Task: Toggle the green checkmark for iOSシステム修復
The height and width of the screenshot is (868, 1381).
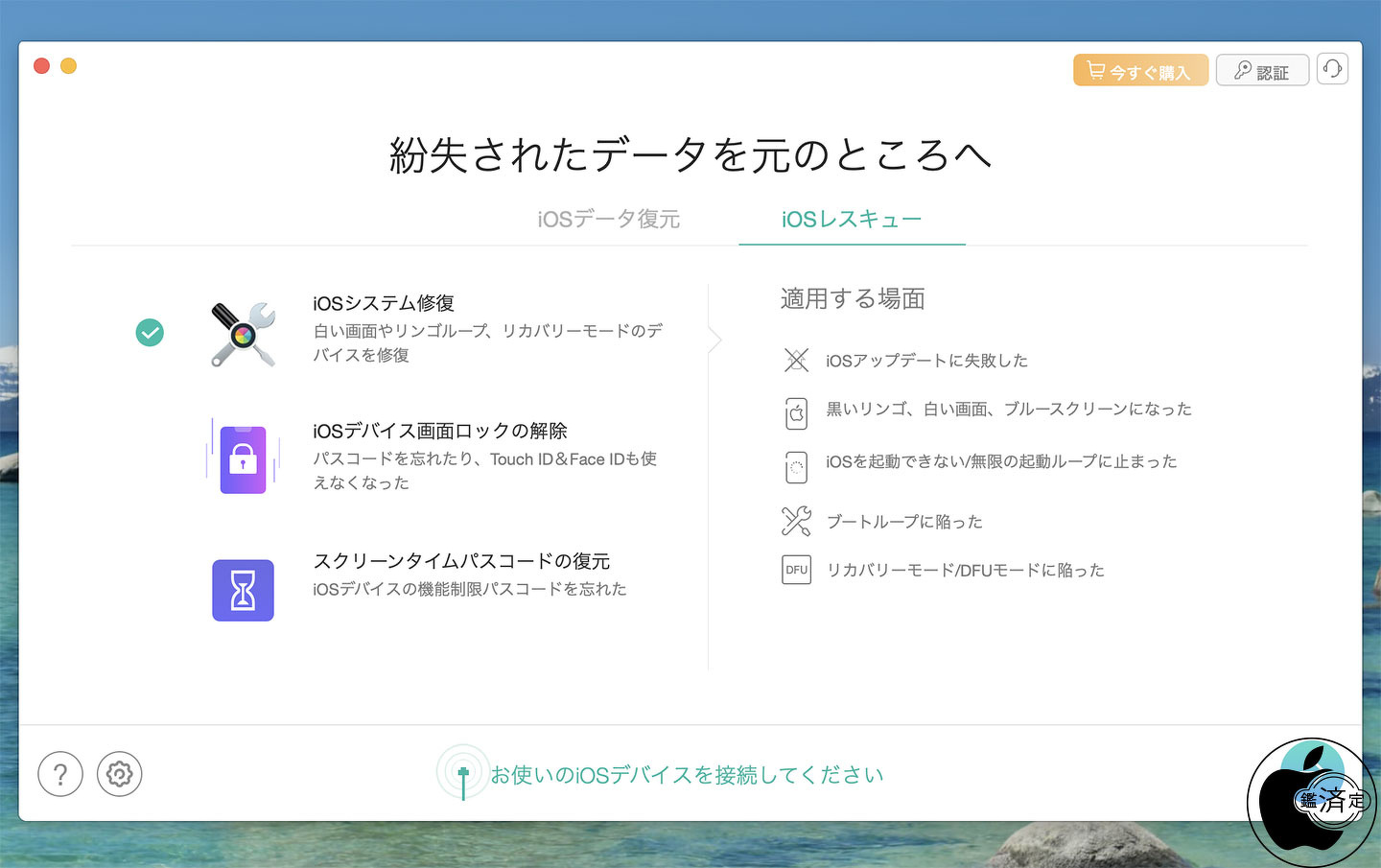Action: click(150, 333)
